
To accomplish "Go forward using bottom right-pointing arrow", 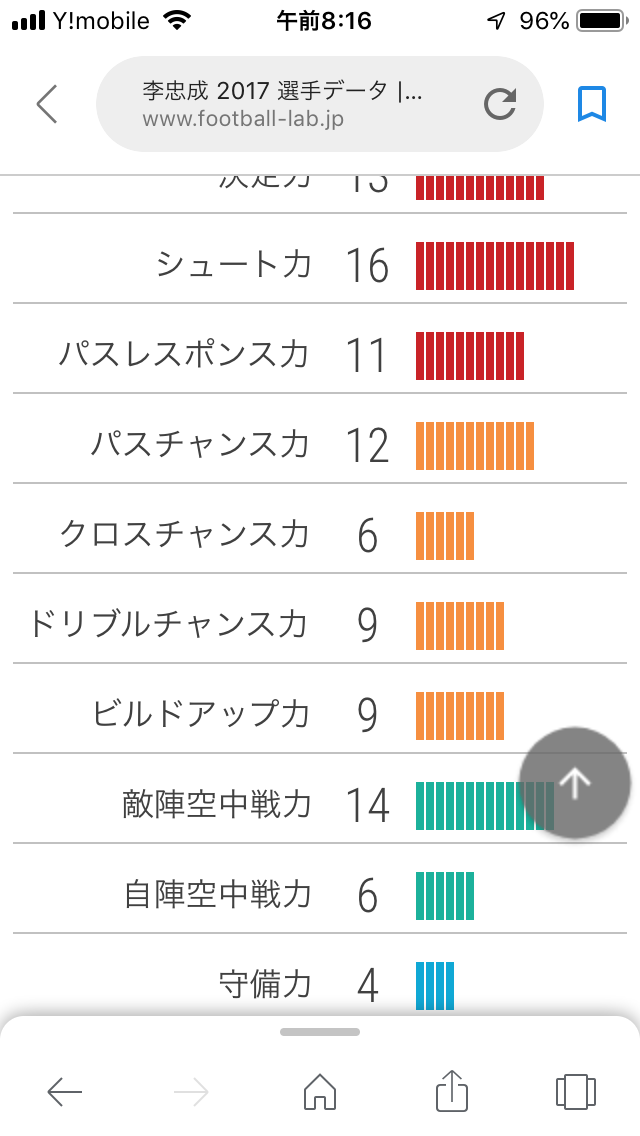I will point(190,1092).
